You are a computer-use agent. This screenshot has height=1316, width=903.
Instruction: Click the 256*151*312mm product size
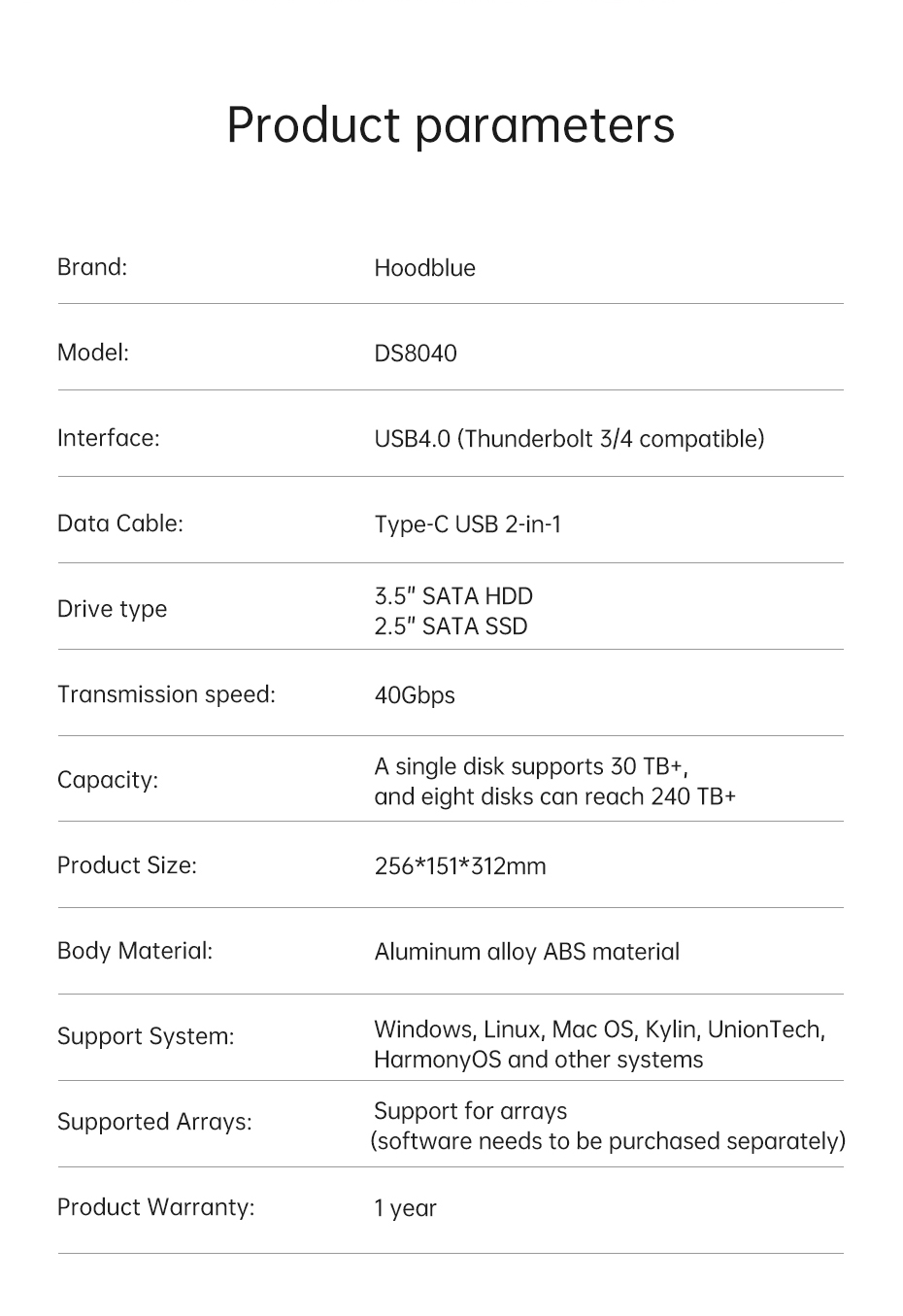(x=460, y=866)
